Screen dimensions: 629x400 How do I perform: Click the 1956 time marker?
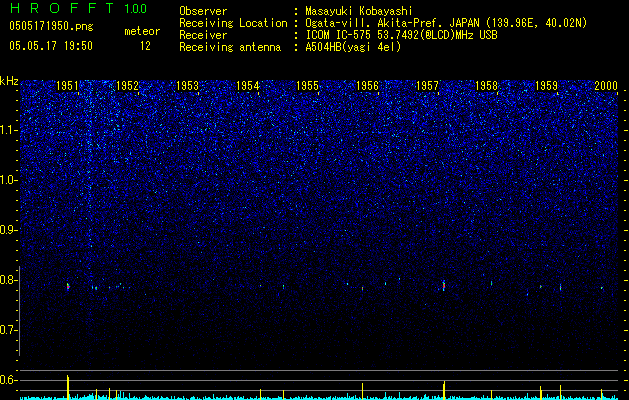367,85
